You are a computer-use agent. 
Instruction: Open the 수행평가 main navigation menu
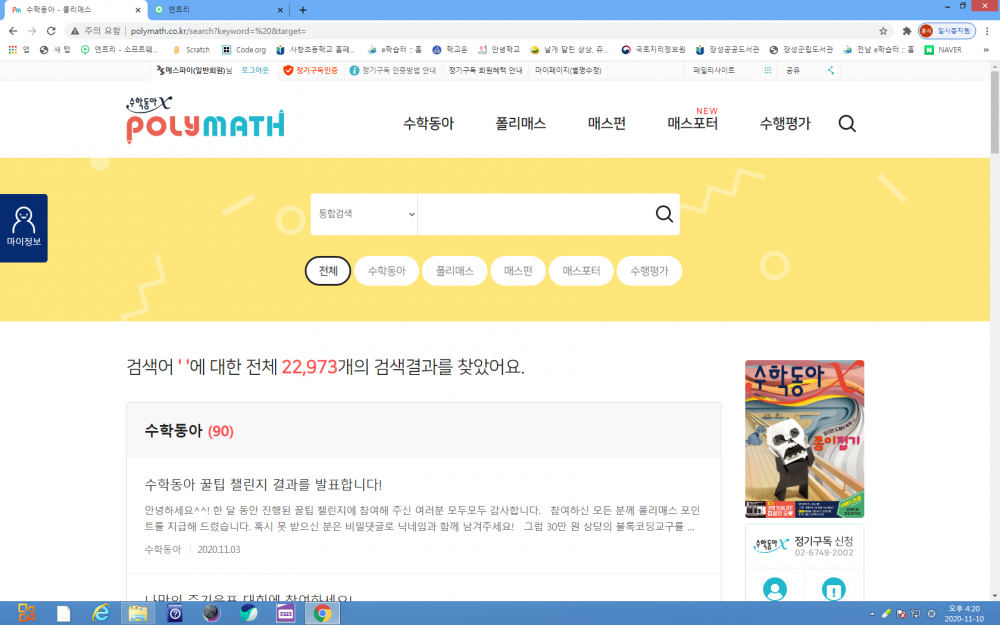click(785, 123)
